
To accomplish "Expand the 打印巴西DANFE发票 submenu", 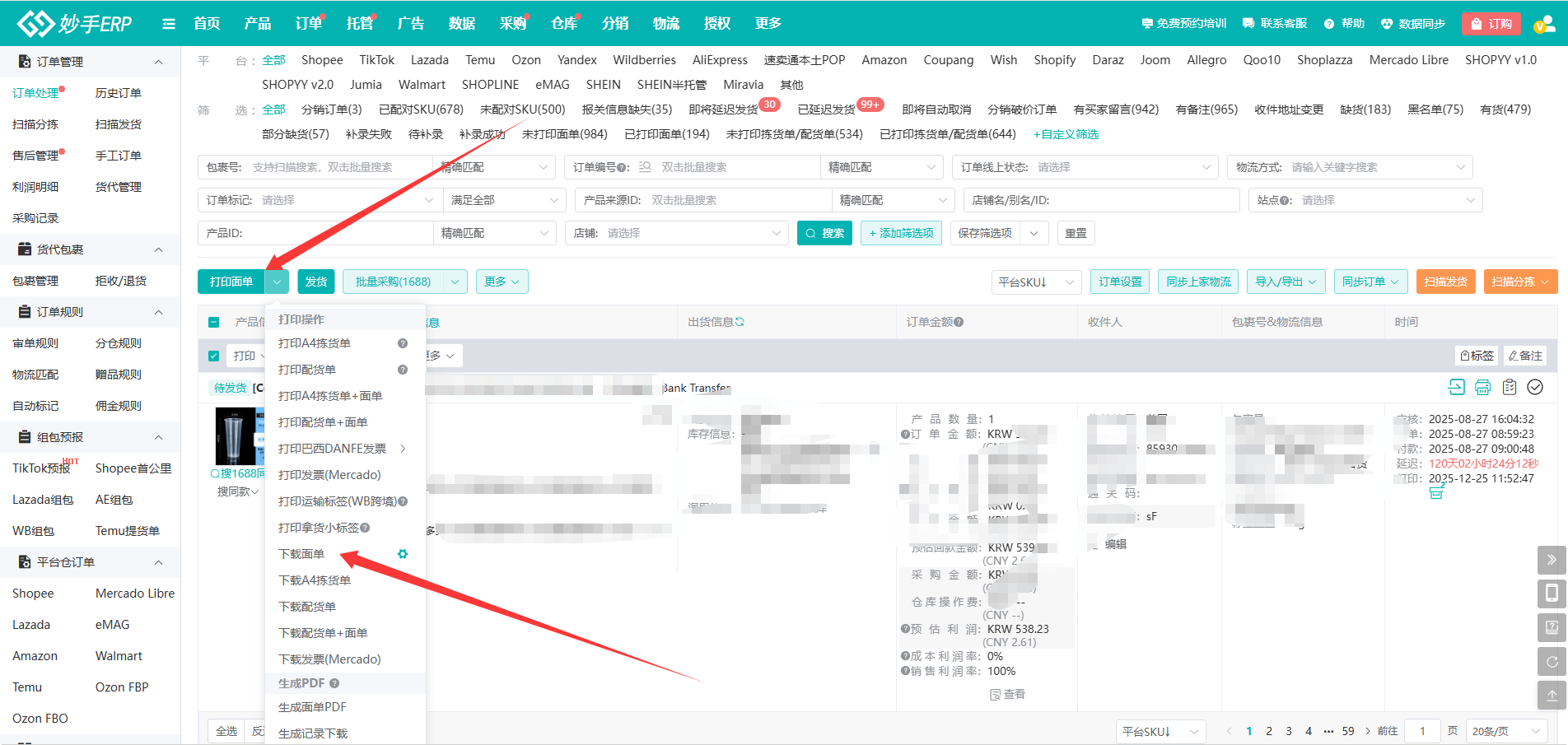I will pos(345,449).
